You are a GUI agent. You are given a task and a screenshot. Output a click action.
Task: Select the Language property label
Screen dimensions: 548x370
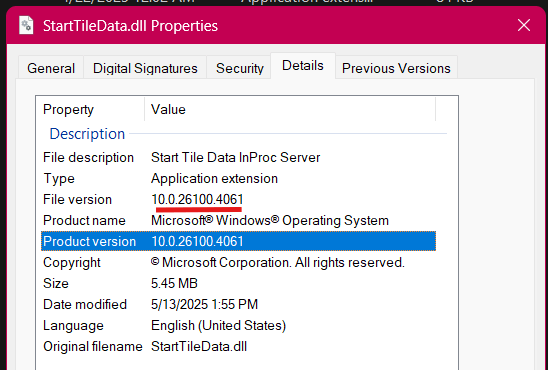tap(73, 325)
